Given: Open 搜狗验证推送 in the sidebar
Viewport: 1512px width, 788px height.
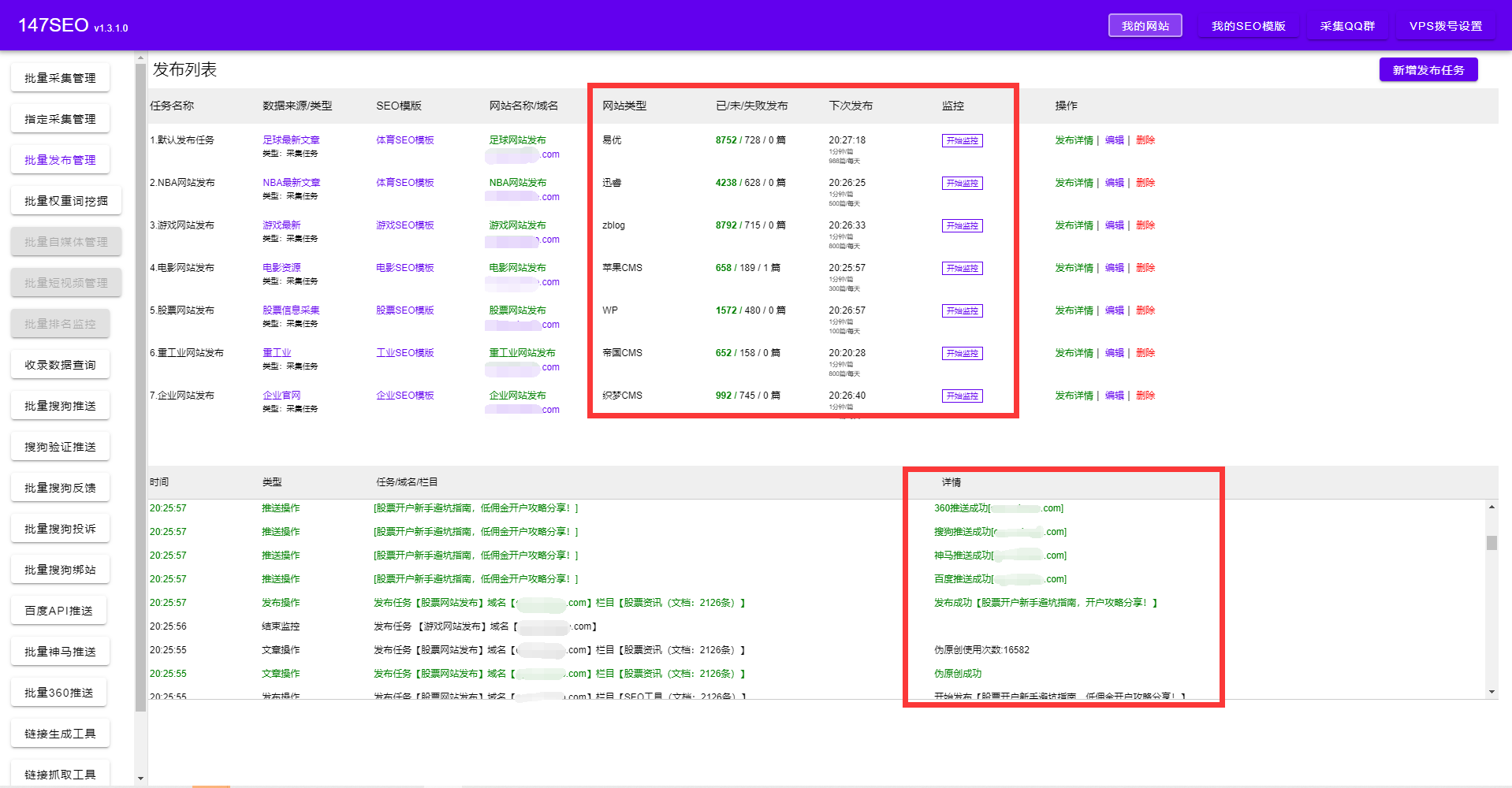Looking at the screenshot, I should pos(60,447).
